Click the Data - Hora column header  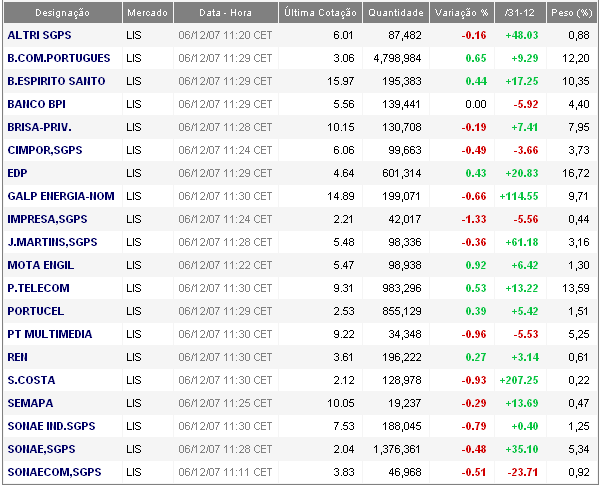point(226,13)
